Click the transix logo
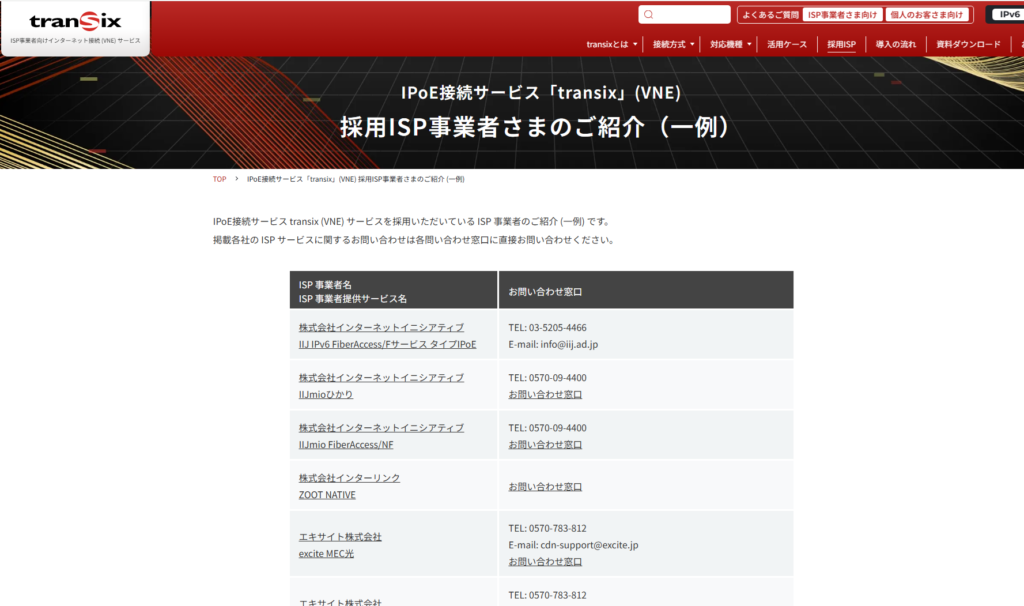The width and height of the screenshot is (1024, 606). pyautogui.click(x=75, y=22)
